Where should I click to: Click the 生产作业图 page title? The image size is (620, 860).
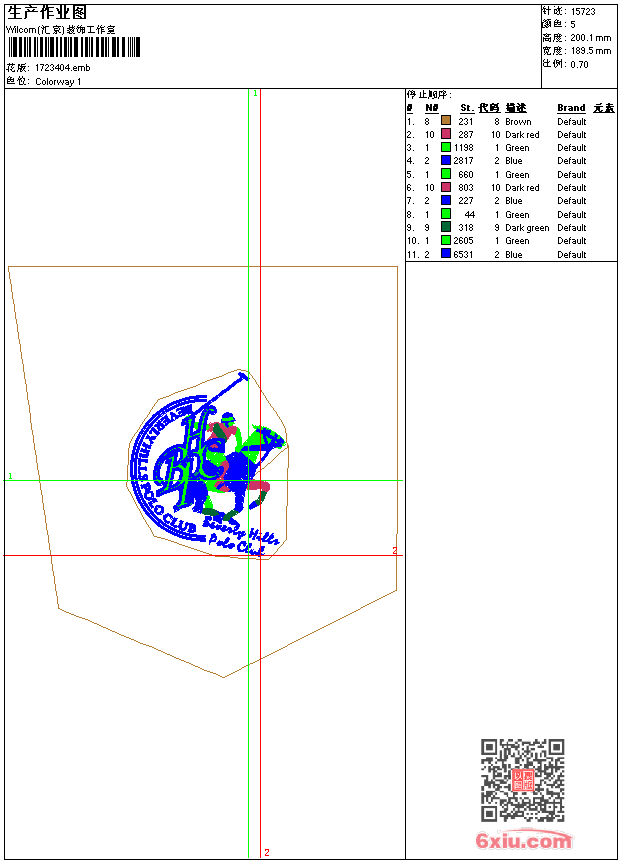47,13
